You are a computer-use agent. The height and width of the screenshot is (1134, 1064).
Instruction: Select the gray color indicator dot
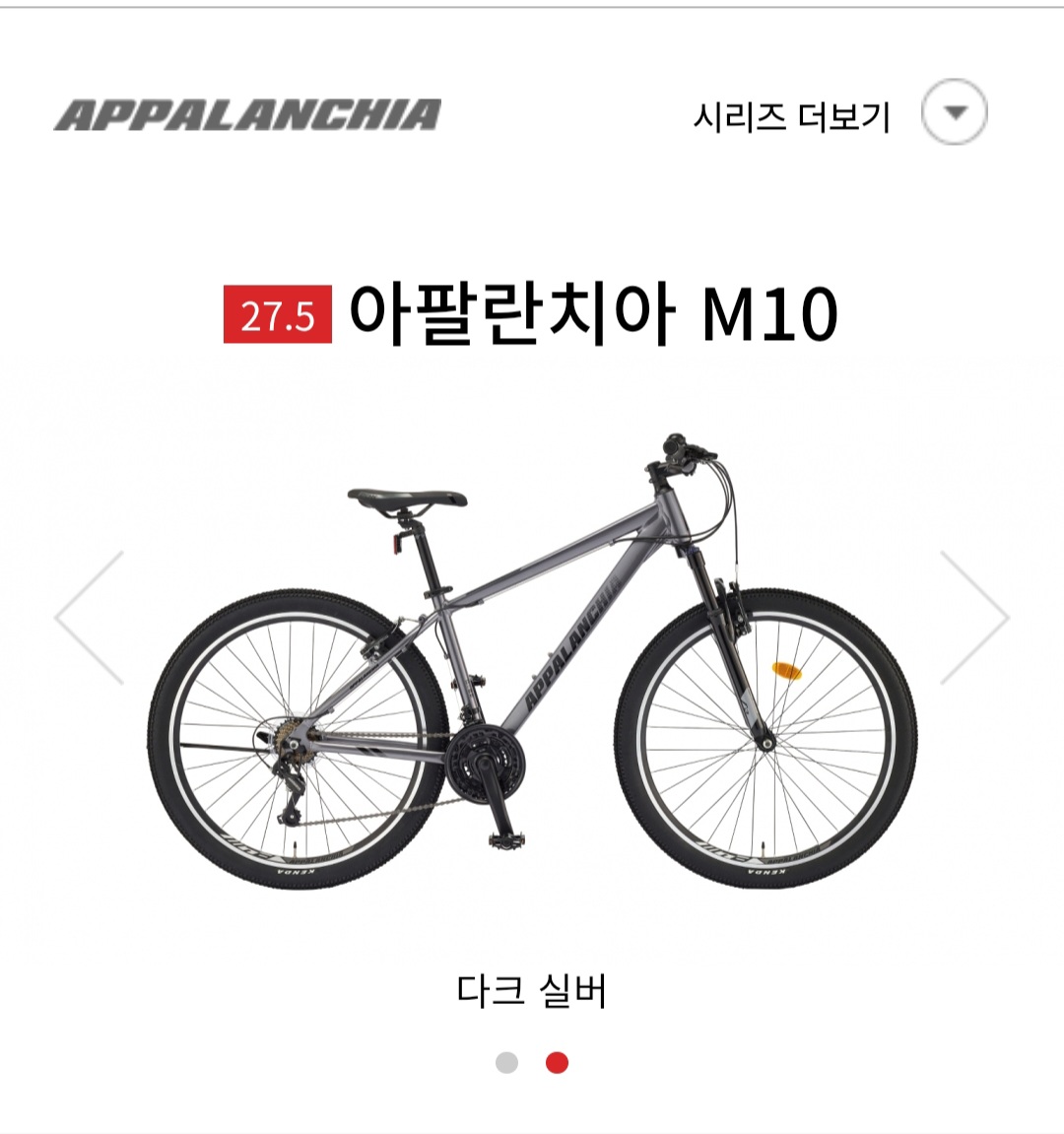tap(506, 1062)
